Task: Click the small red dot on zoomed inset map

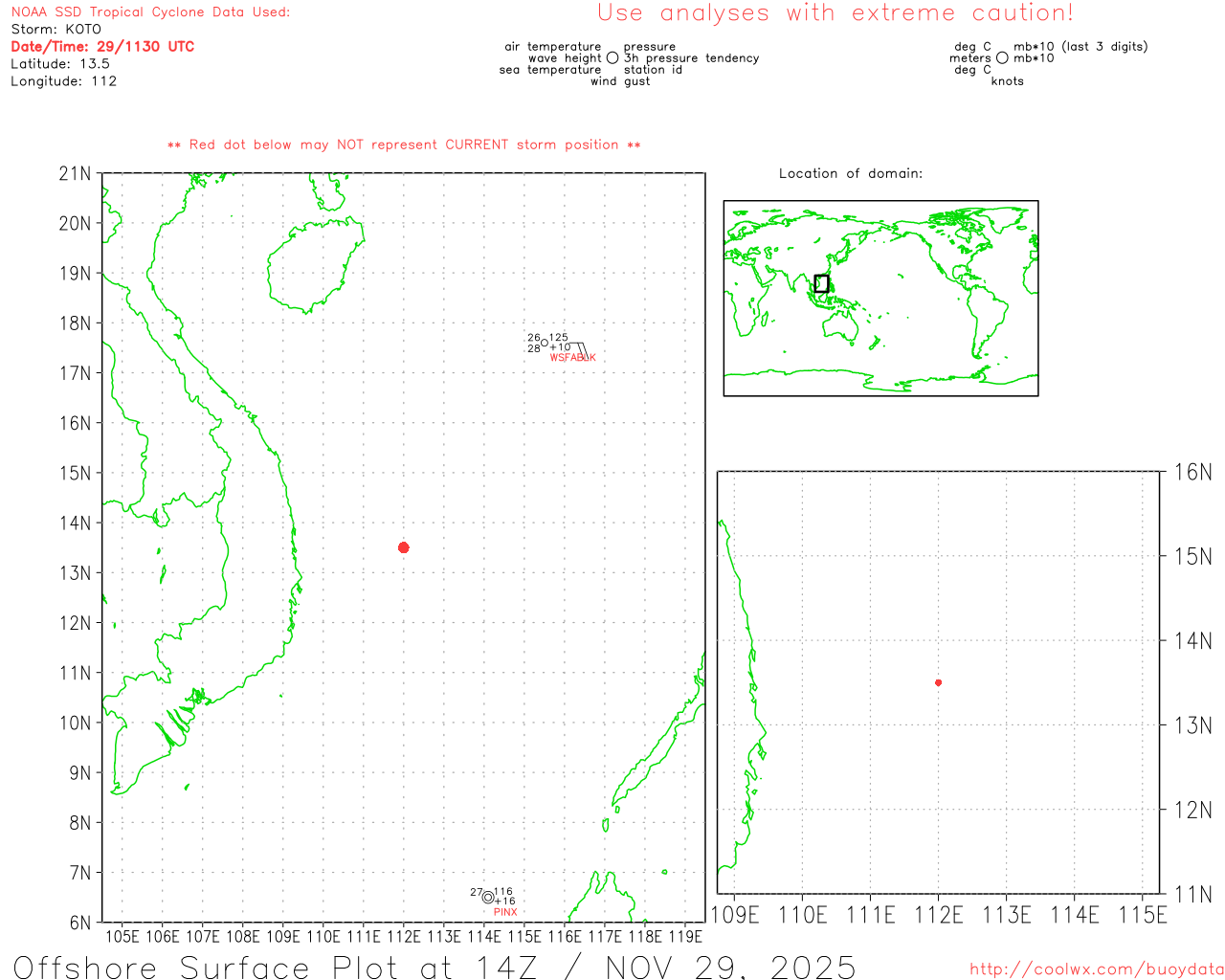Action: 938,682
